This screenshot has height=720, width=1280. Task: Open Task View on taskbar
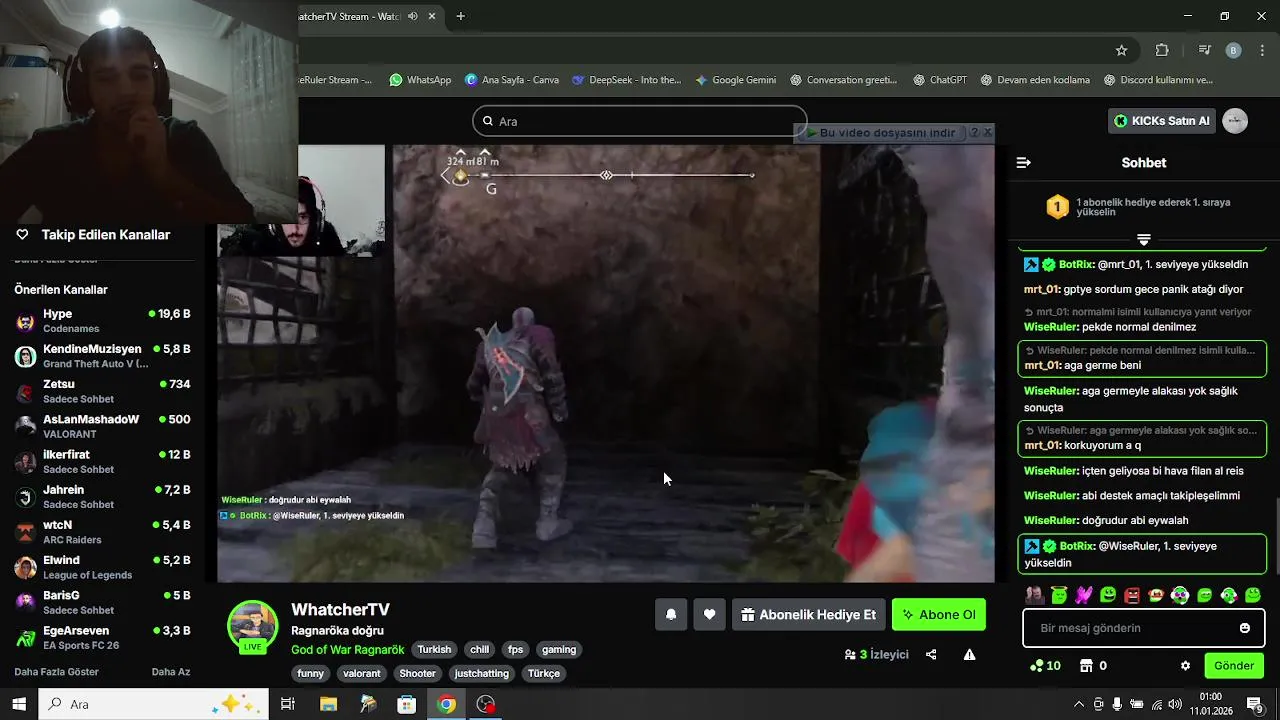(x=288, y=704)
